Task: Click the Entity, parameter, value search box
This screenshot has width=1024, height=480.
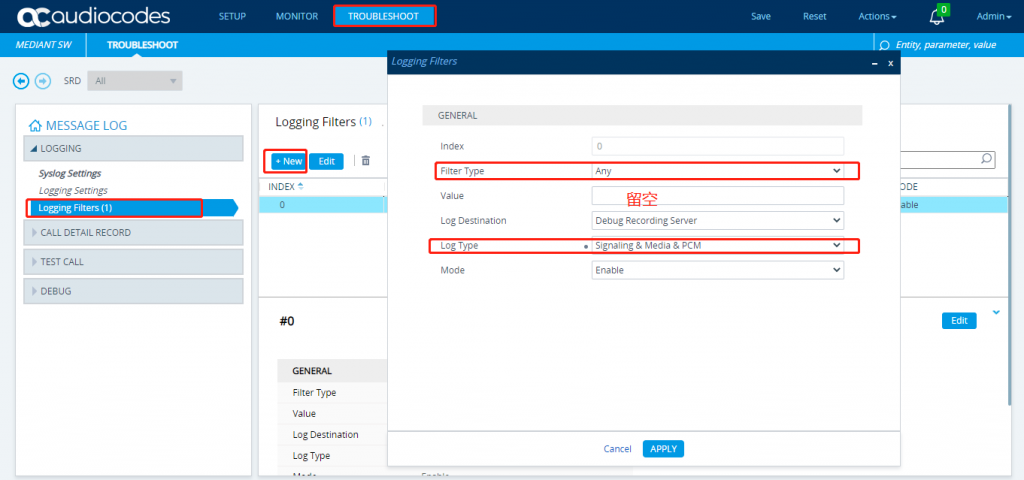Action: pos(948,45)
